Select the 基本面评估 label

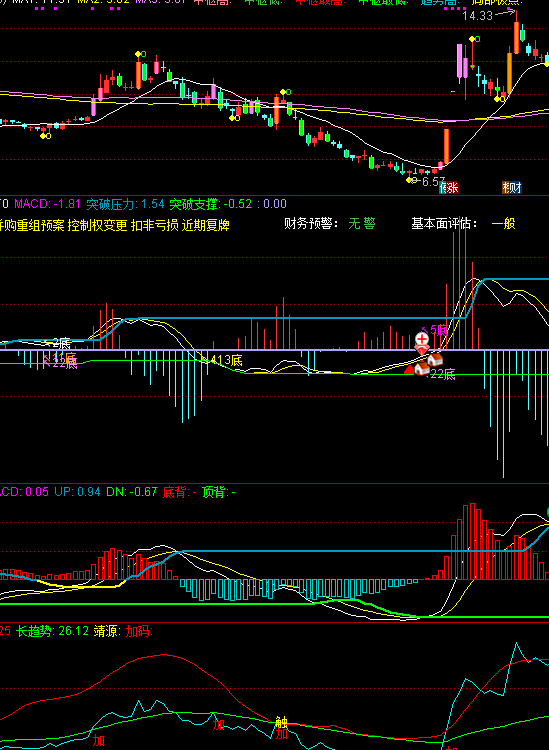coord(444,223)
